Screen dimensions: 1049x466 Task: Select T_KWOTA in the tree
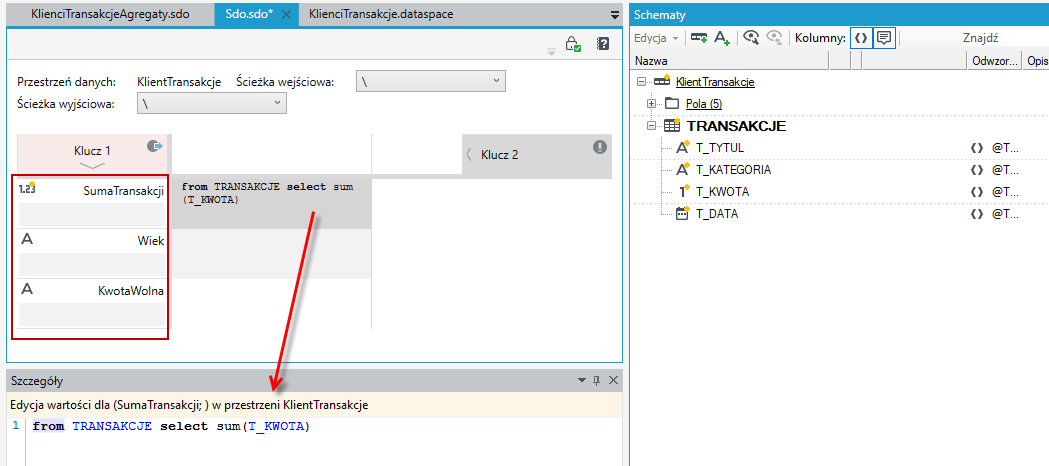[723, 192]
